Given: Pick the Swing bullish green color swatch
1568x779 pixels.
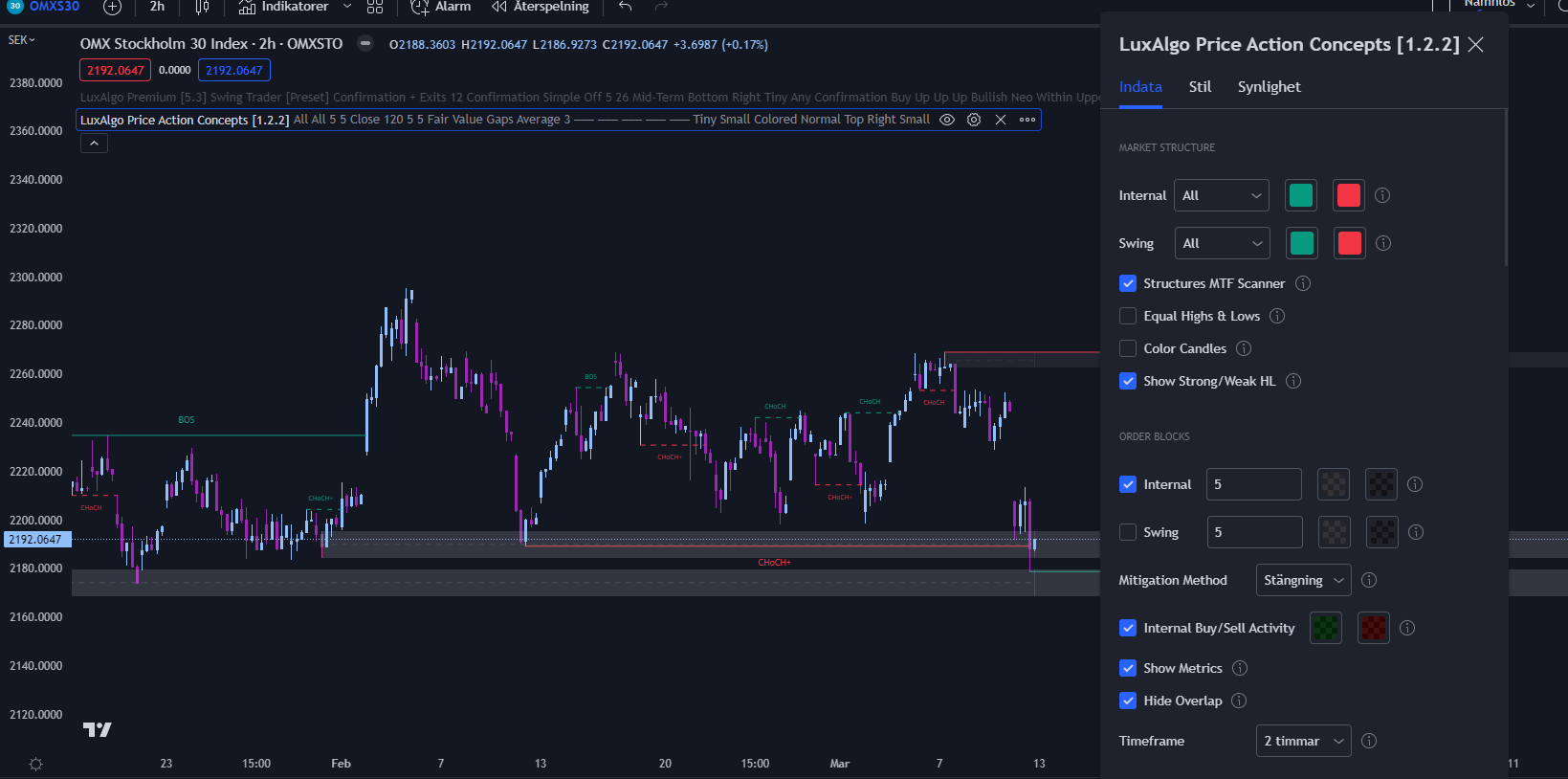Looking at the screenshot, I should pyautogui.click(x=1302, y=243).
